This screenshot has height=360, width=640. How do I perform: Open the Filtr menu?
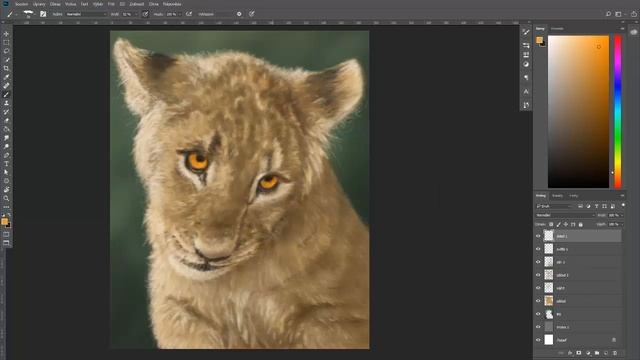111,4
